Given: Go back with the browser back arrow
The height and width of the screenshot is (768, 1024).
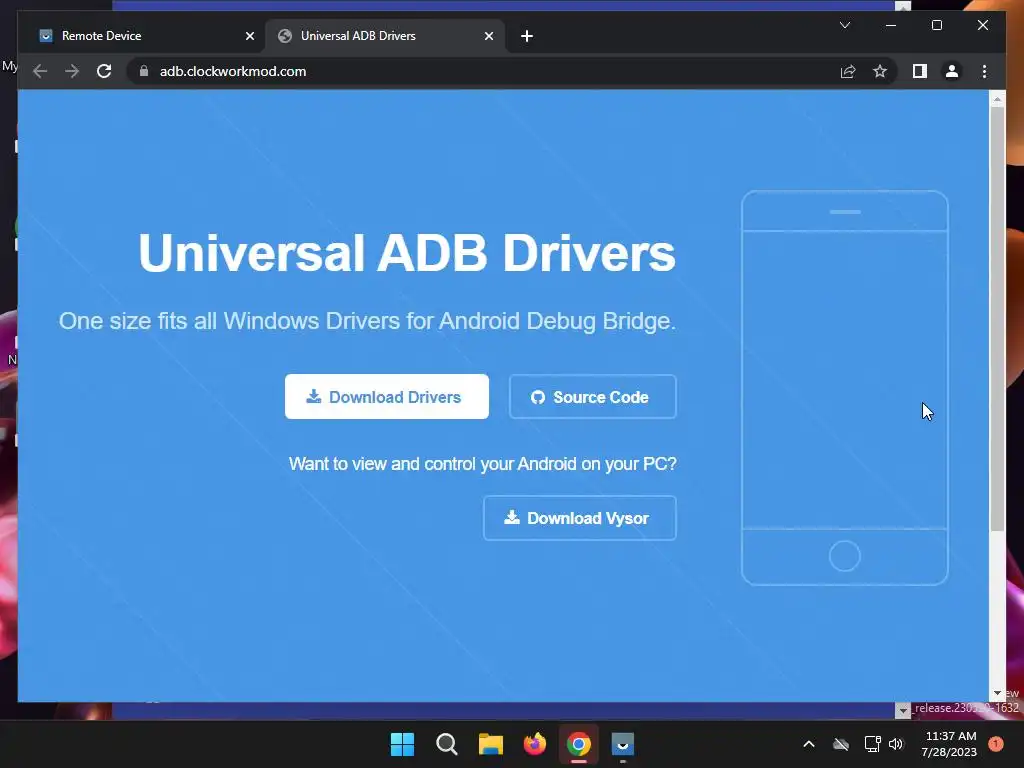Looking at the screenshot, I should [x=40, y=71].
